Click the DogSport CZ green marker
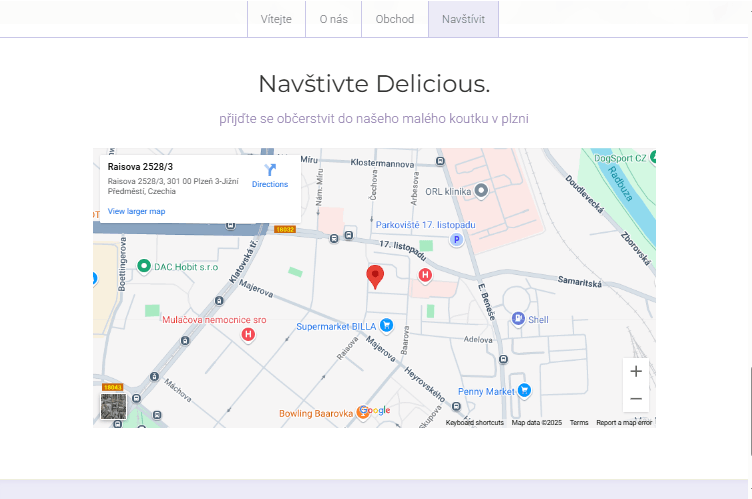The height and width of the screenshot is (499, 752). 653,157
